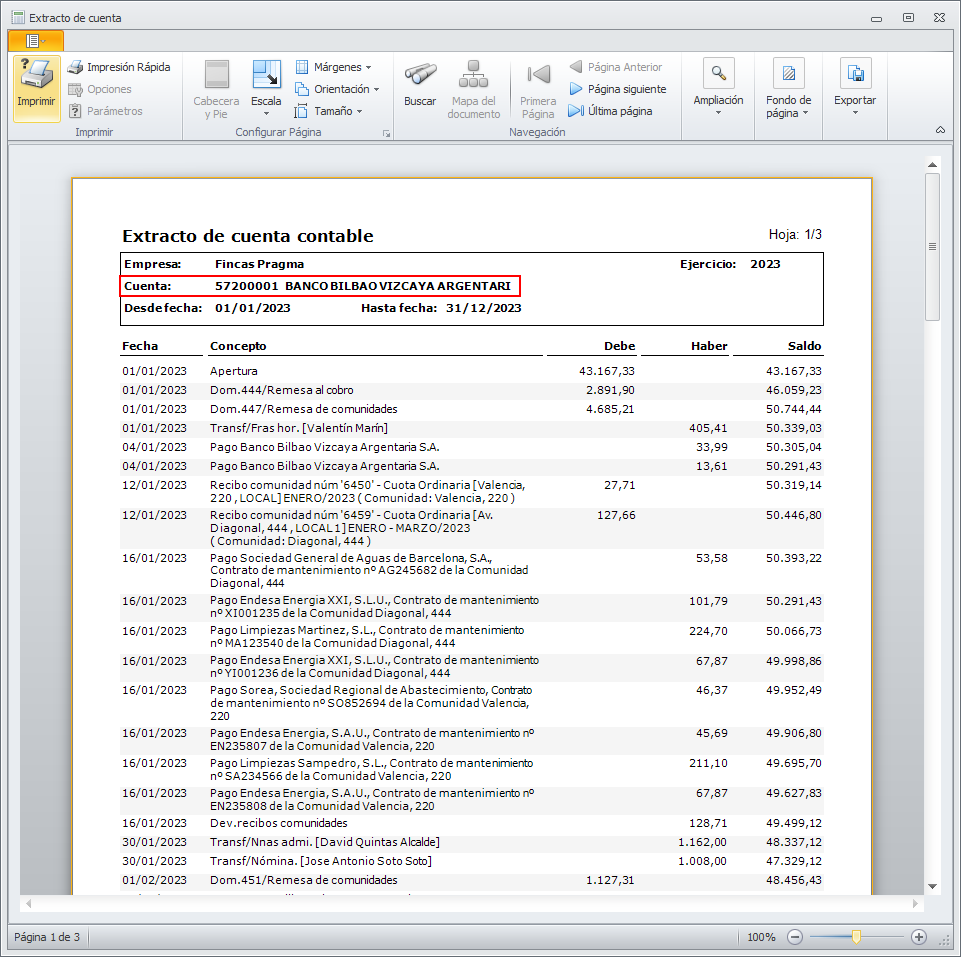The height and width of the screenshot is (957, 961).
Task: Collapse the ribbon with chevron arrow
Action: coord(940,131)
